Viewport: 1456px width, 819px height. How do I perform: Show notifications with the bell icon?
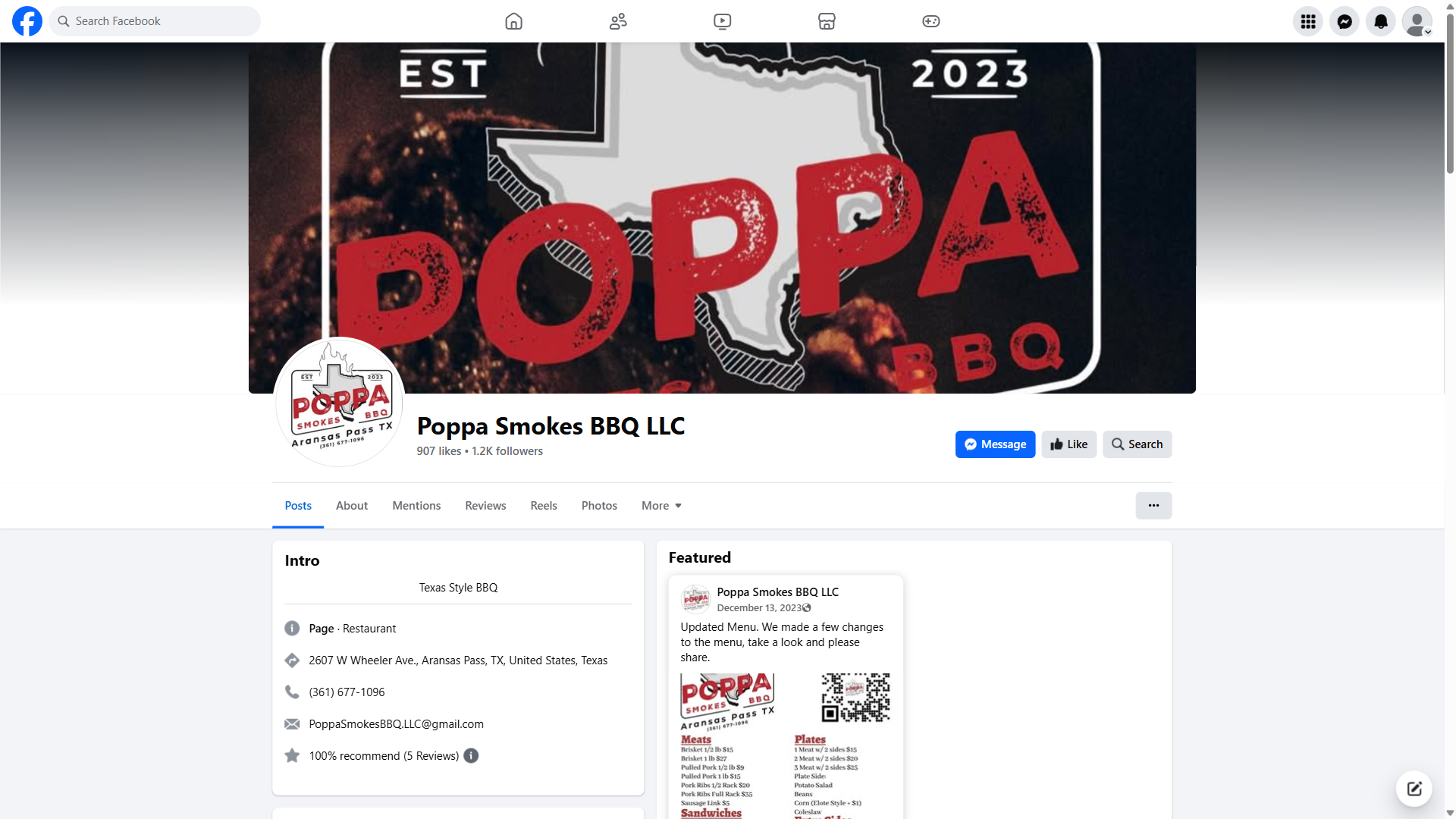pos(1380,21)
